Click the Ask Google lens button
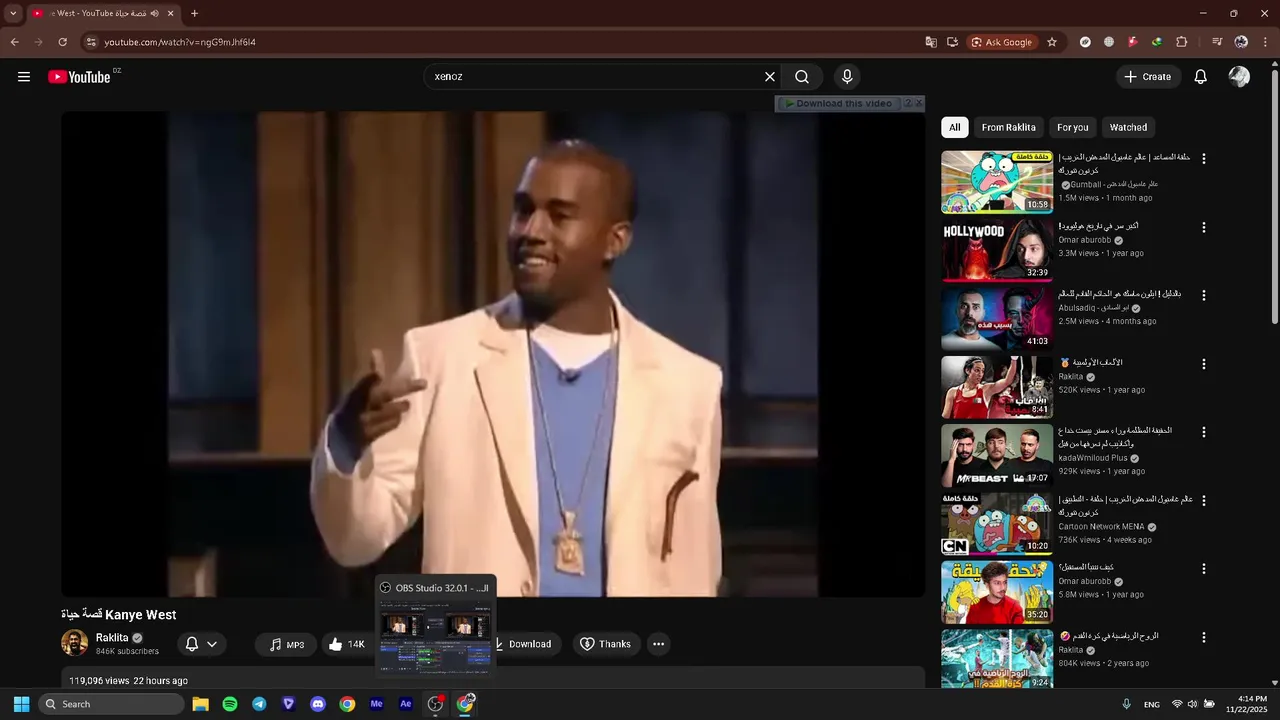Screen dimensions: 1280x720 [1002, 42]
